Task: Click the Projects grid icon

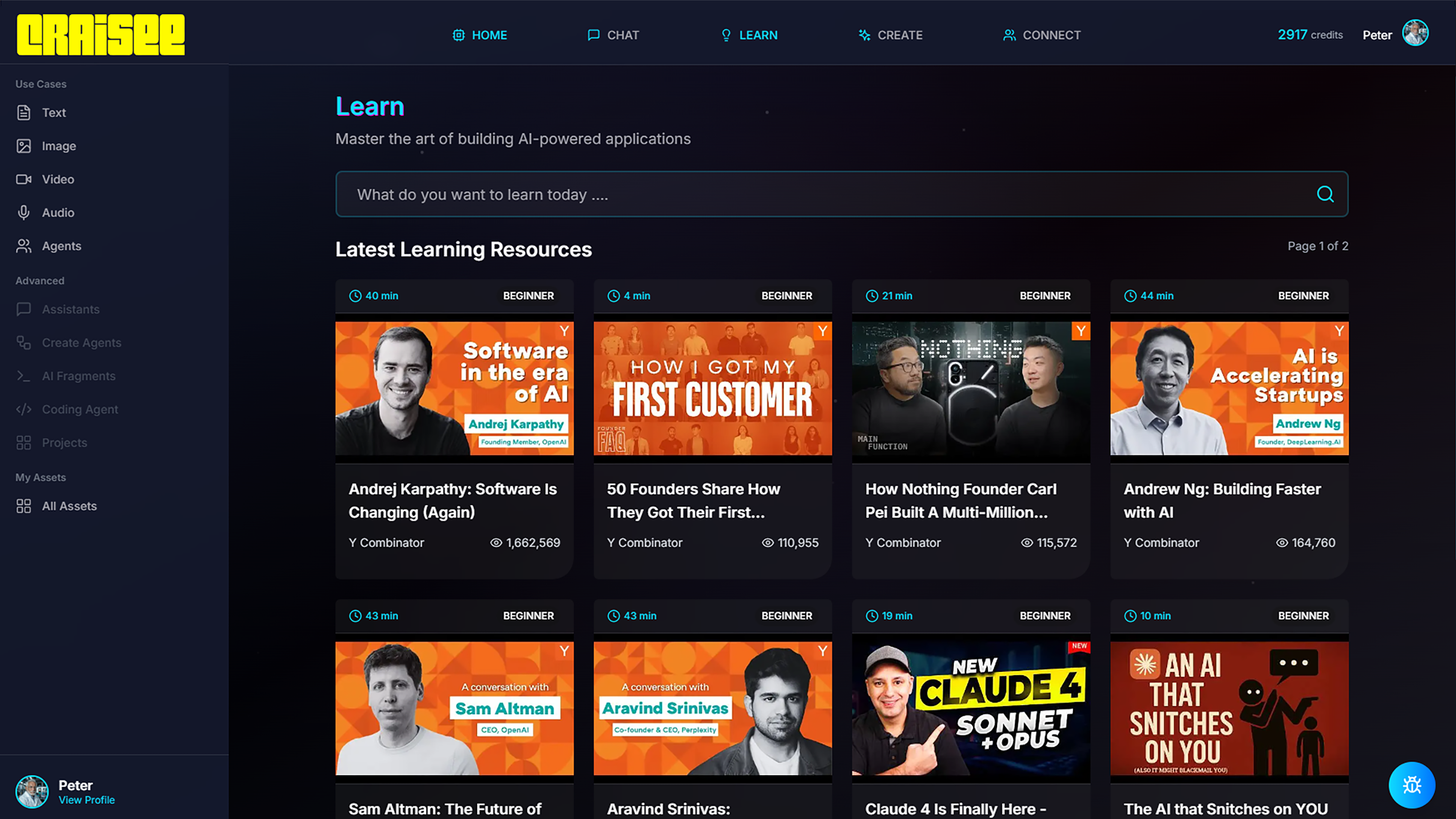Action: click(x=23, y=442)
